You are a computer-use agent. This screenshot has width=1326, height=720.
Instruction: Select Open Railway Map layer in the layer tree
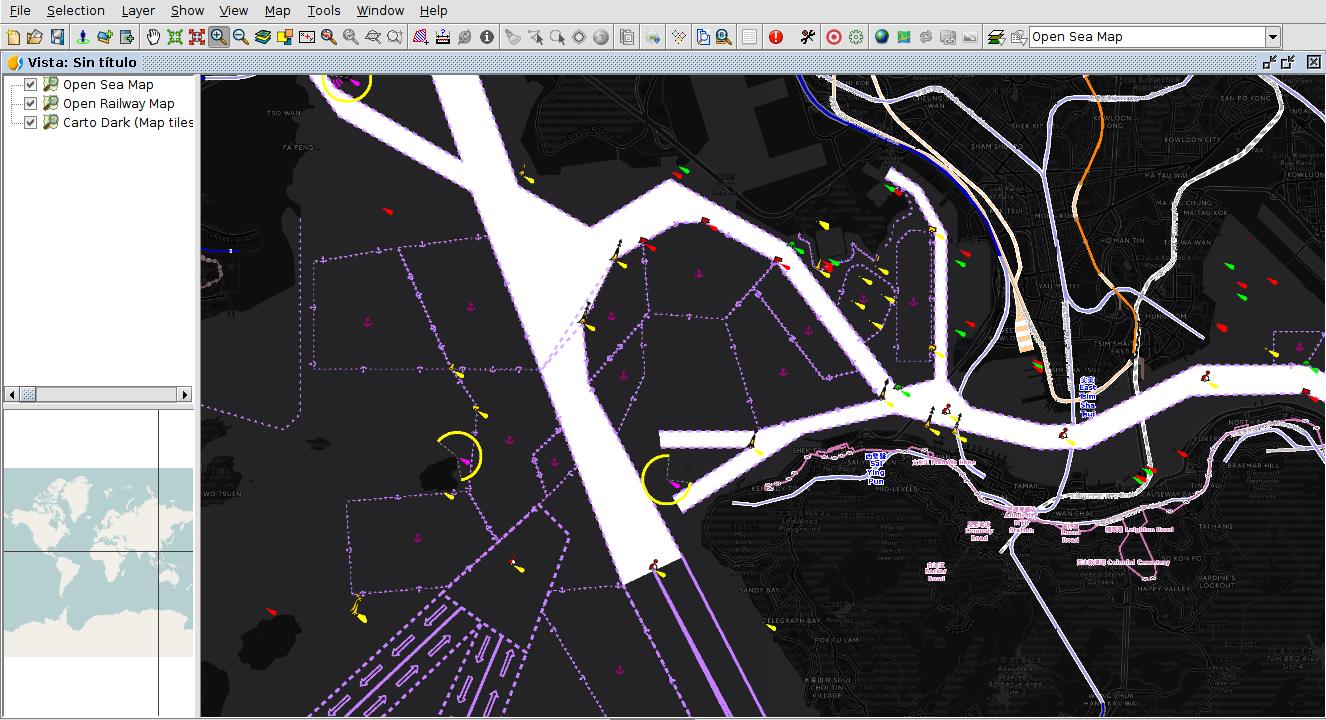pyautogui.click(x=118, y=104)
